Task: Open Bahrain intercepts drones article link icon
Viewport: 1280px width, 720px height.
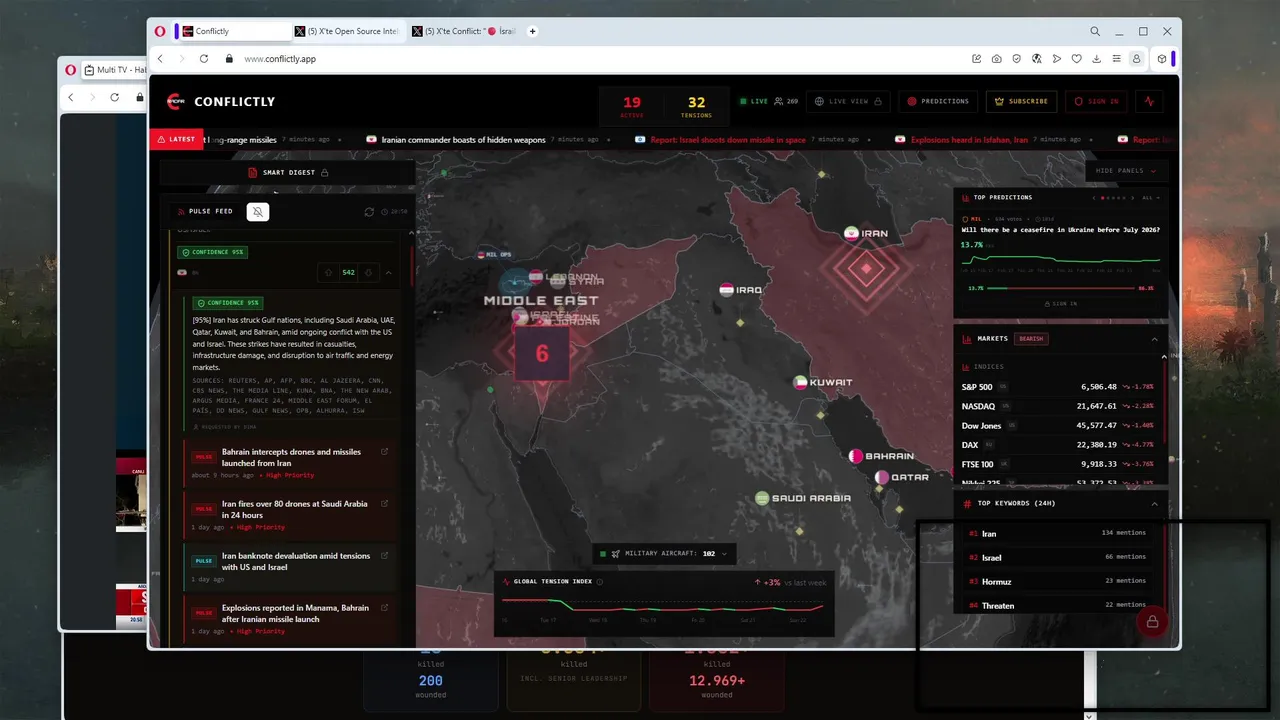Action: coord(384,452)
